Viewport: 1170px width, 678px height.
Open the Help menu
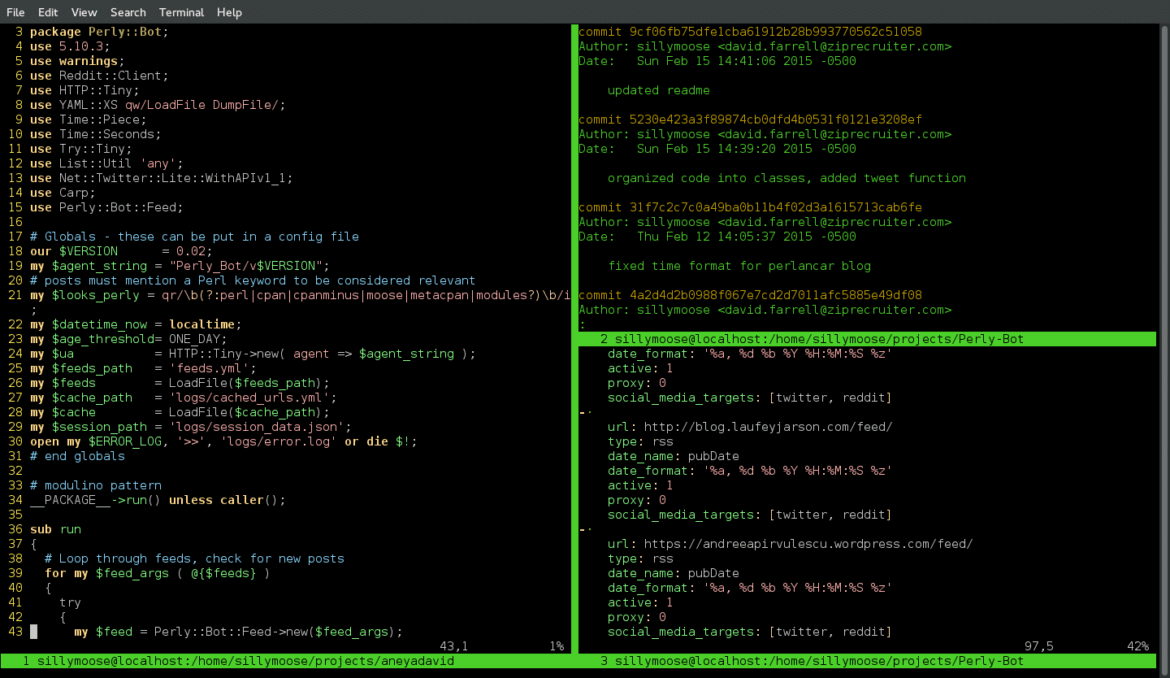pyautogui.click(x=229, y=12)
